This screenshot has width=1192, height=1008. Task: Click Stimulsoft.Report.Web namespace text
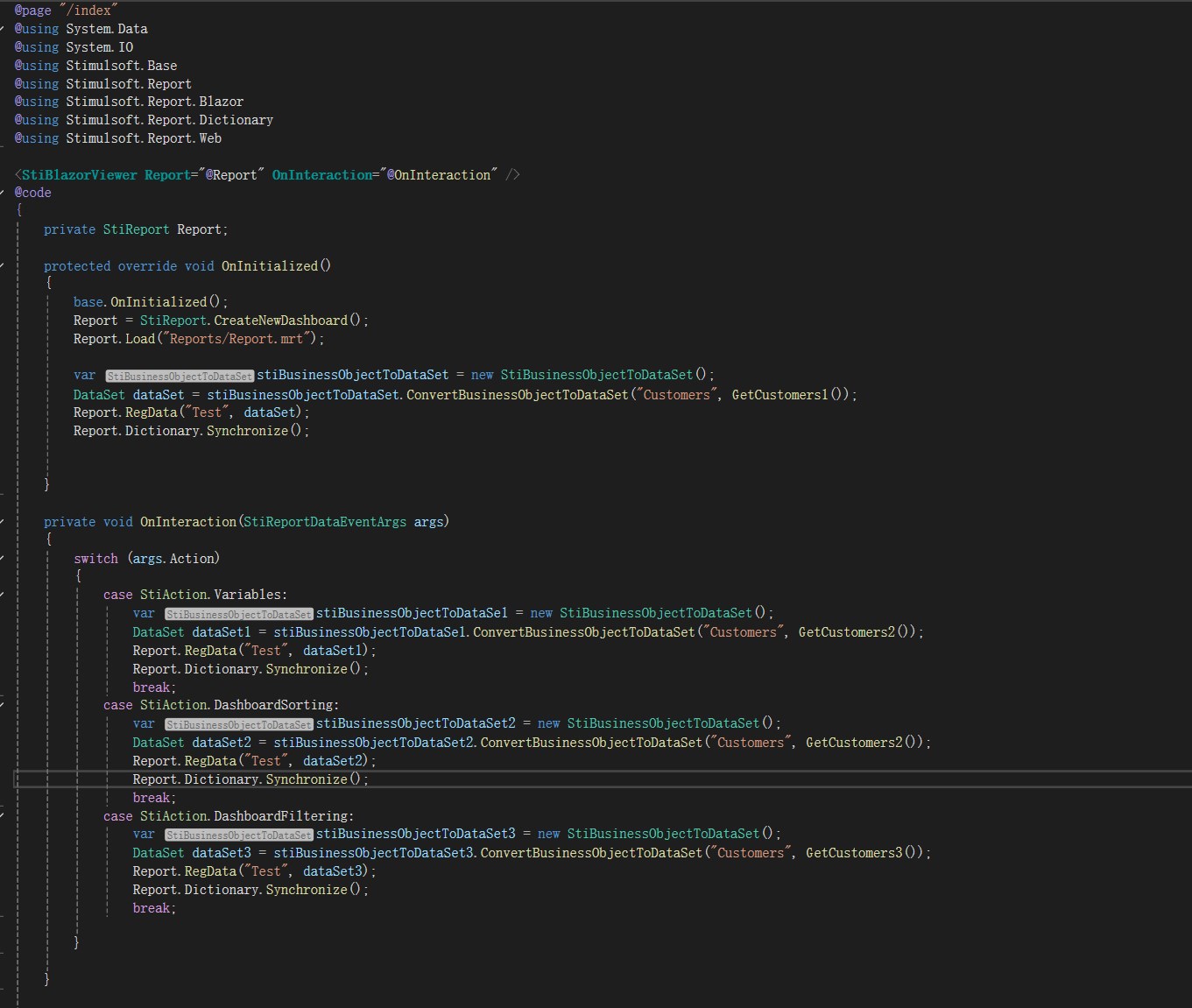coord(144,138)
